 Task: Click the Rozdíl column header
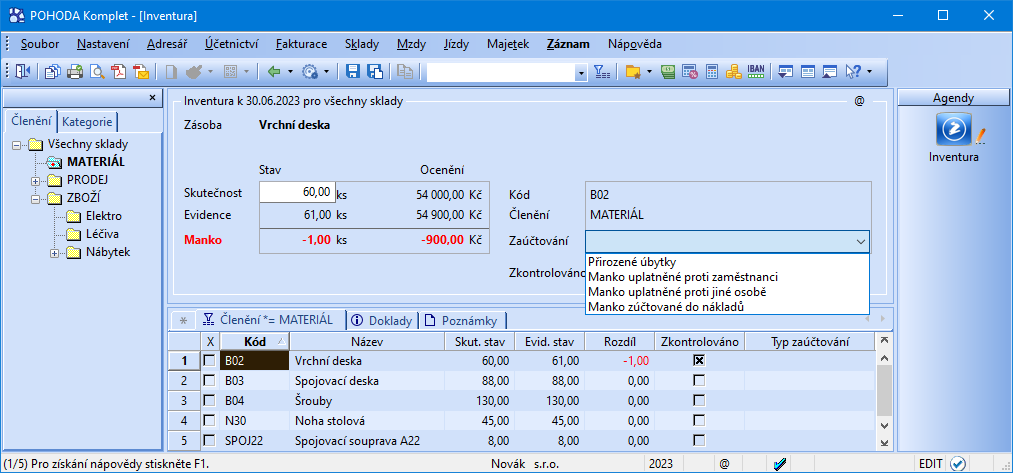(620, 341)
